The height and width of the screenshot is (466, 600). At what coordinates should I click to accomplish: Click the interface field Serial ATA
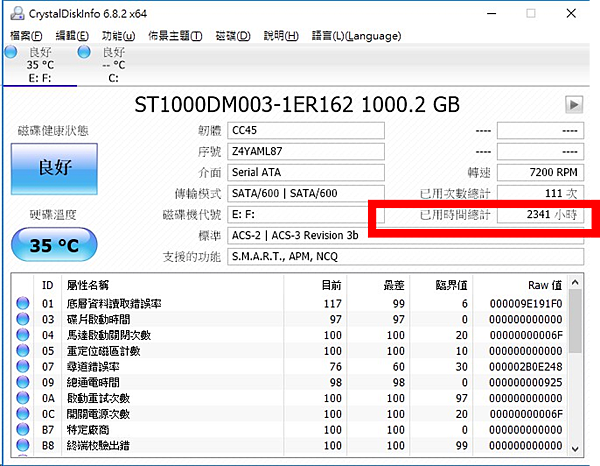coord(306,173)
